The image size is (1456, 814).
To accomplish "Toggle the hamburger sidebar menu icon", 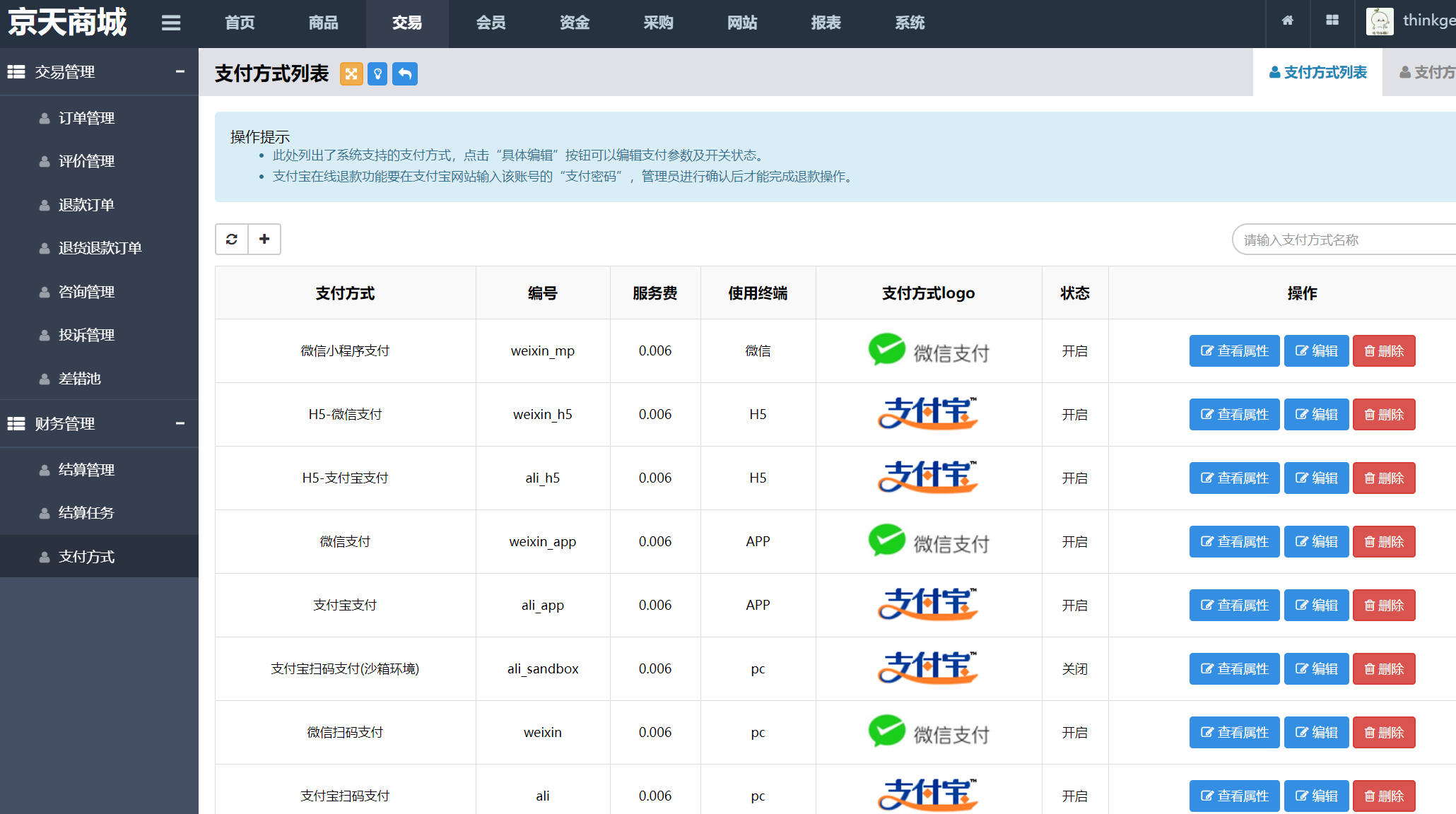I will pyautogui.click(x=171, y=23).
